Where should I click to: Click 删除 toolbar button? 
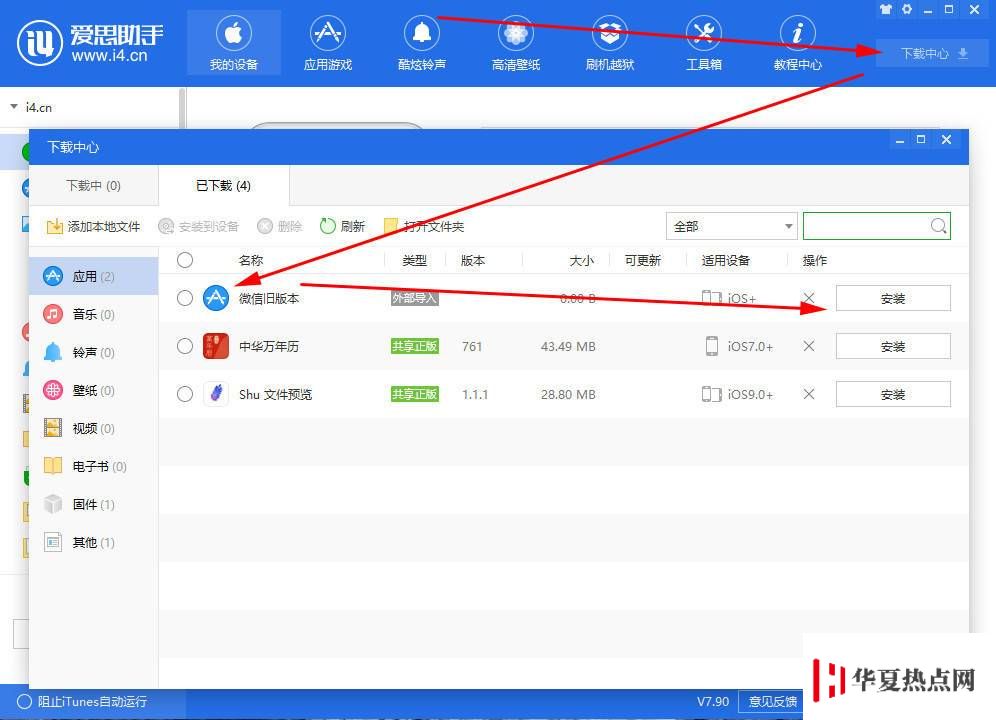279,226
